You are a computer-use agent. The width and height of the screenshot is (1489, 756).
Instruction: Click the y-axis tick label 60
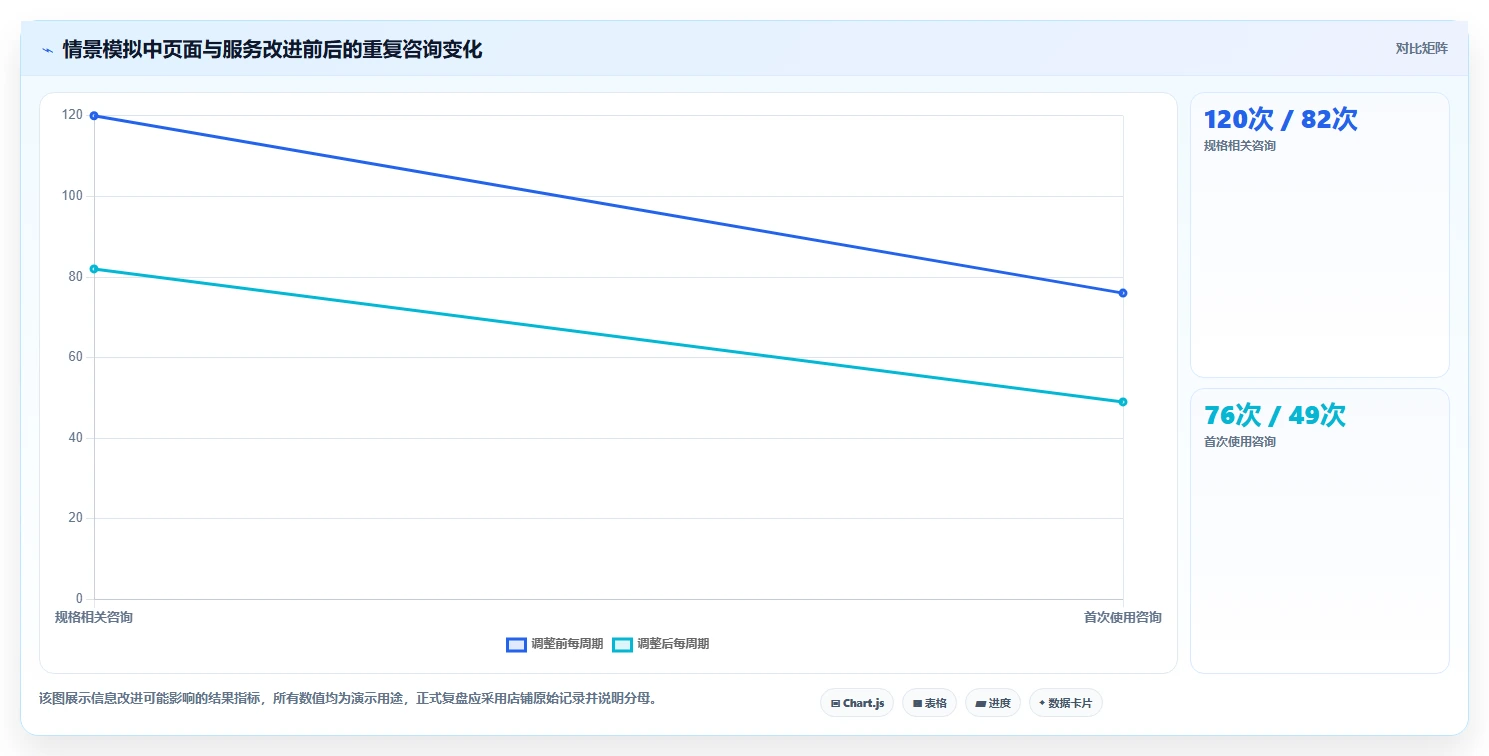[x=76, y=357]
